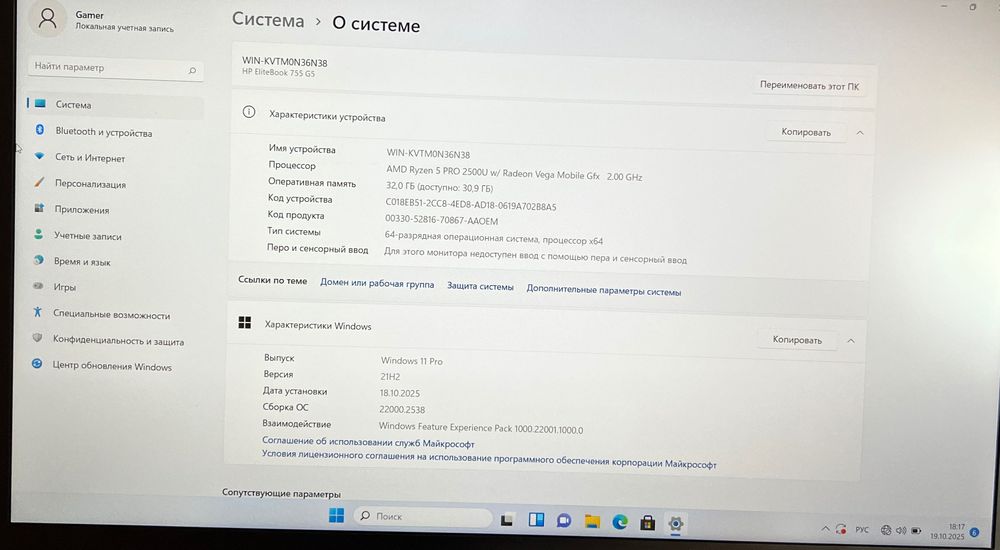Select device ID C018EB51-2CC8-4ED8-AD18-0619A702B8A5
This screenshot has height=550, width=1000.
pos(471,205)
